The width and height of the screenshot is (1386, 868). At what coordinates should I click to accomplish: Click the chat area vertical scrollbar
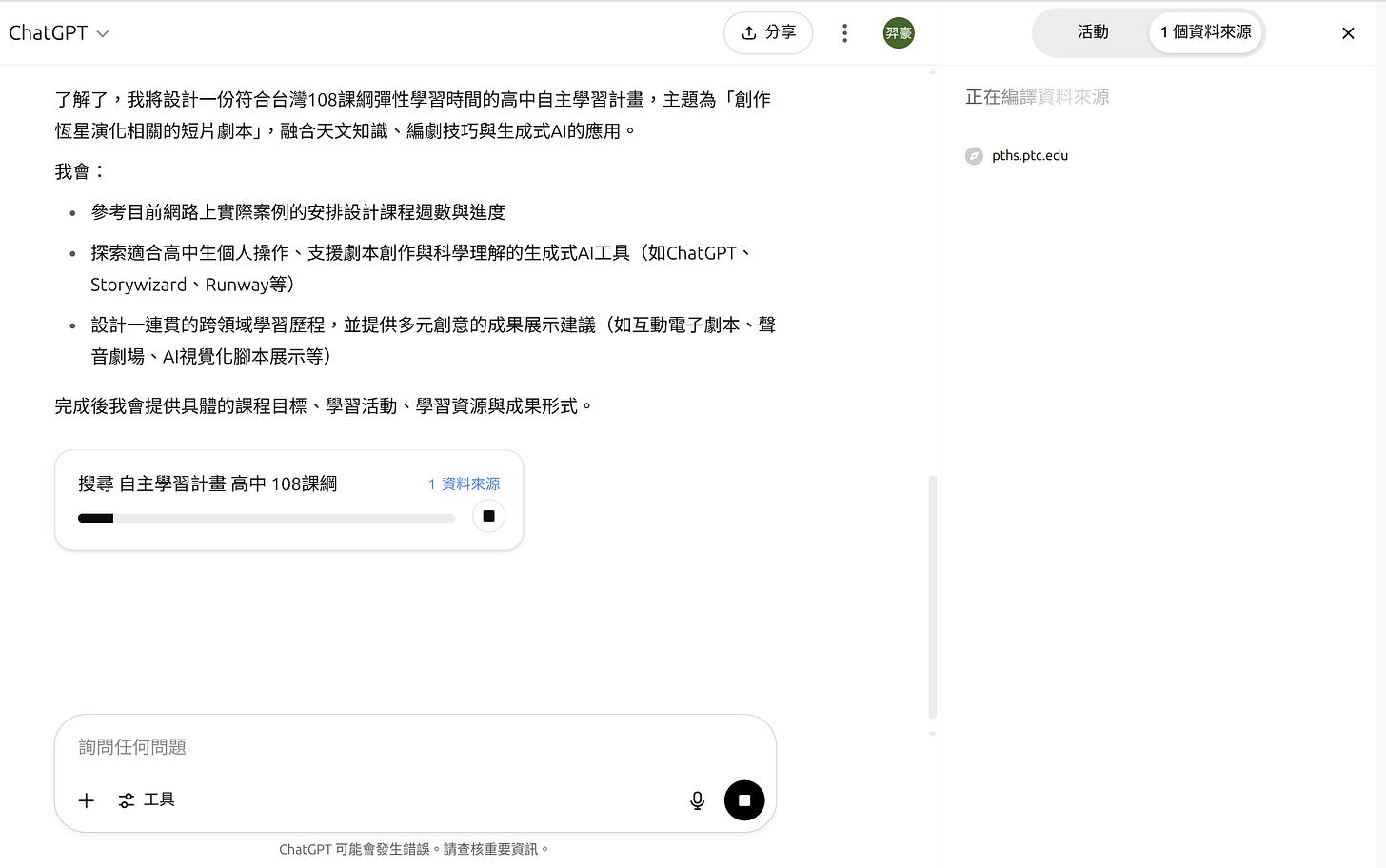tap(933, 597)
